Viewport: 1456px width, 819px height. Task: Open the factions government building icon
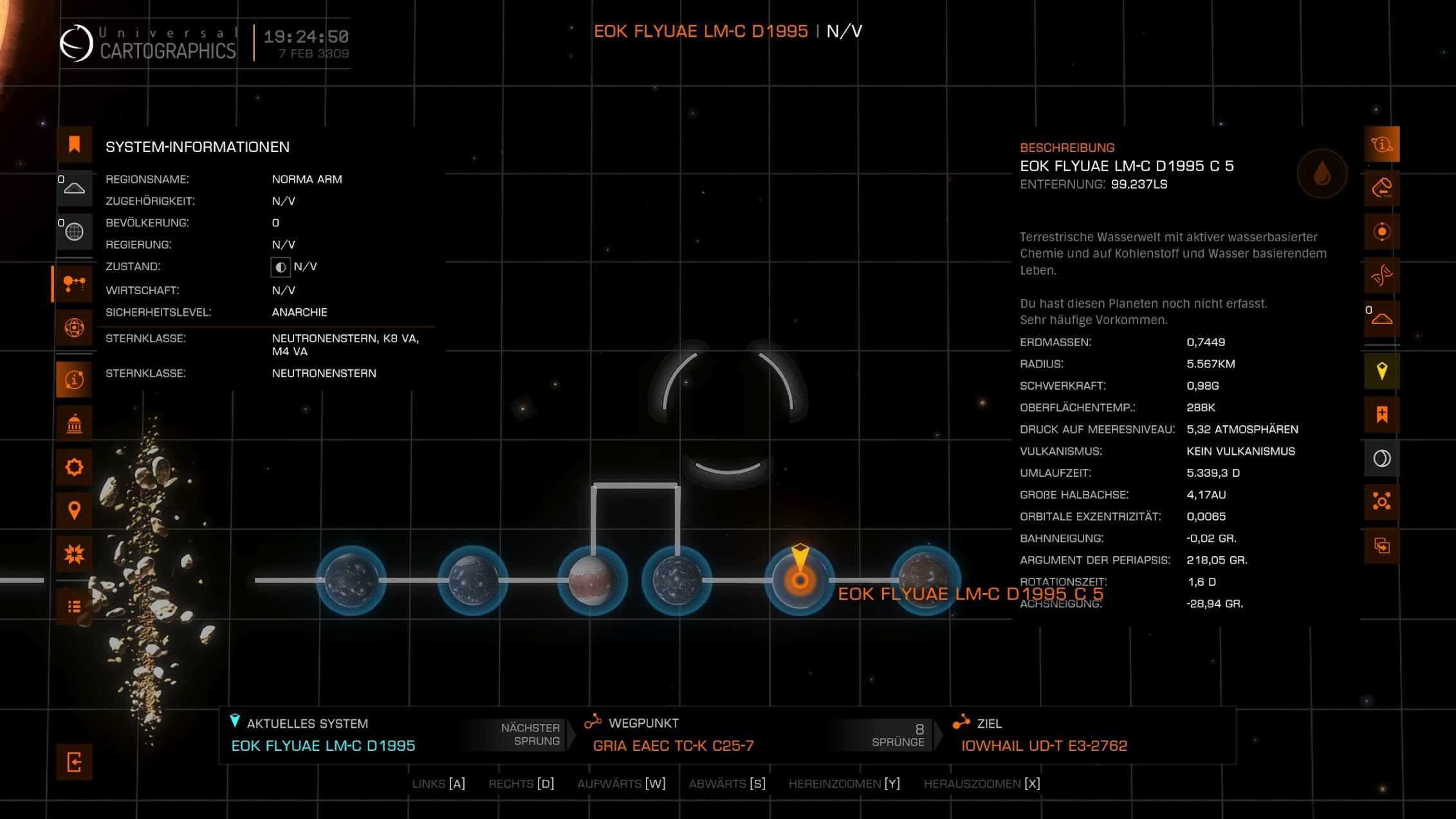coord(74,423)
